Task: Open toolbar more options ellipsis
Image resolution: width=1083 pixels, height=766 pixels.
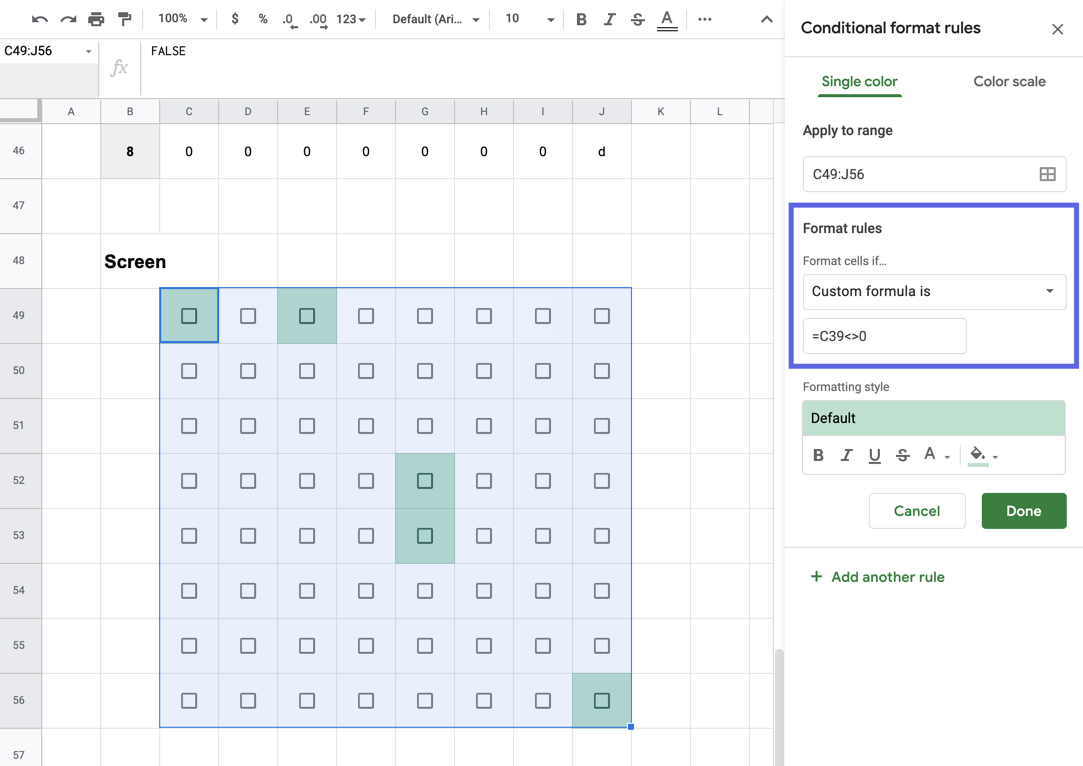Action: click(x=705, y=19)
